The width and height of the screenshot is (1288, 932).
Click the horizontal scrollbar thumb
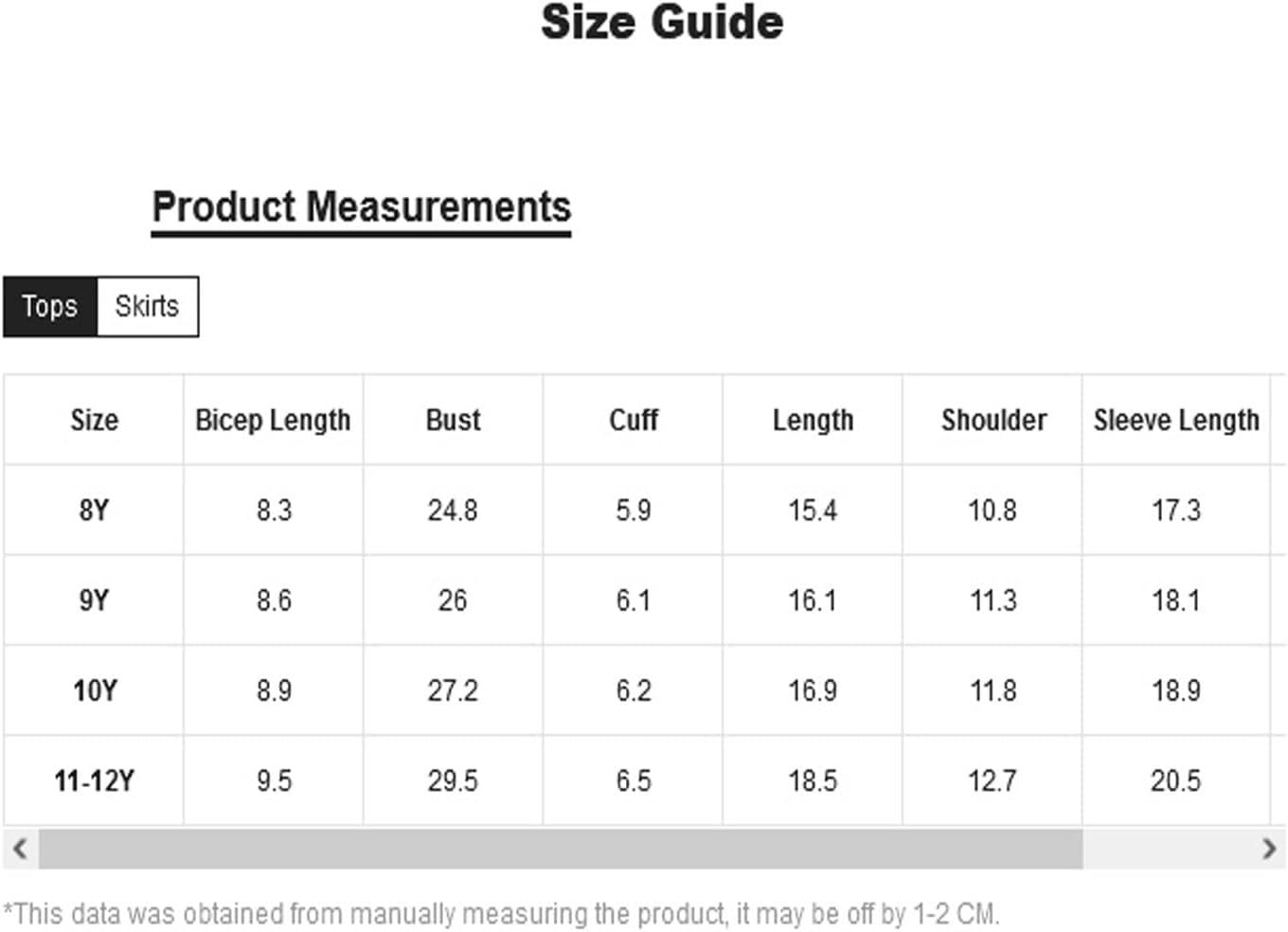pos(561,849)
